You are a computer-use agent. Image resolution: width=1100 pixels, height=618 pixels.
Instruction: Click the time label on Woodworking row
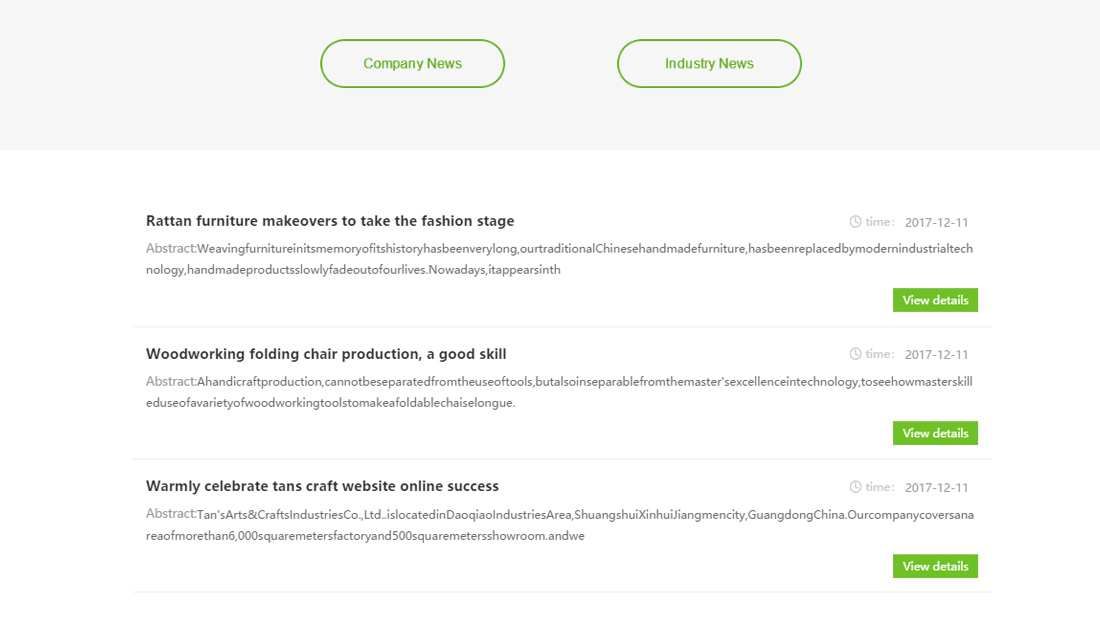pyautogui.click(x=880, y=354)
